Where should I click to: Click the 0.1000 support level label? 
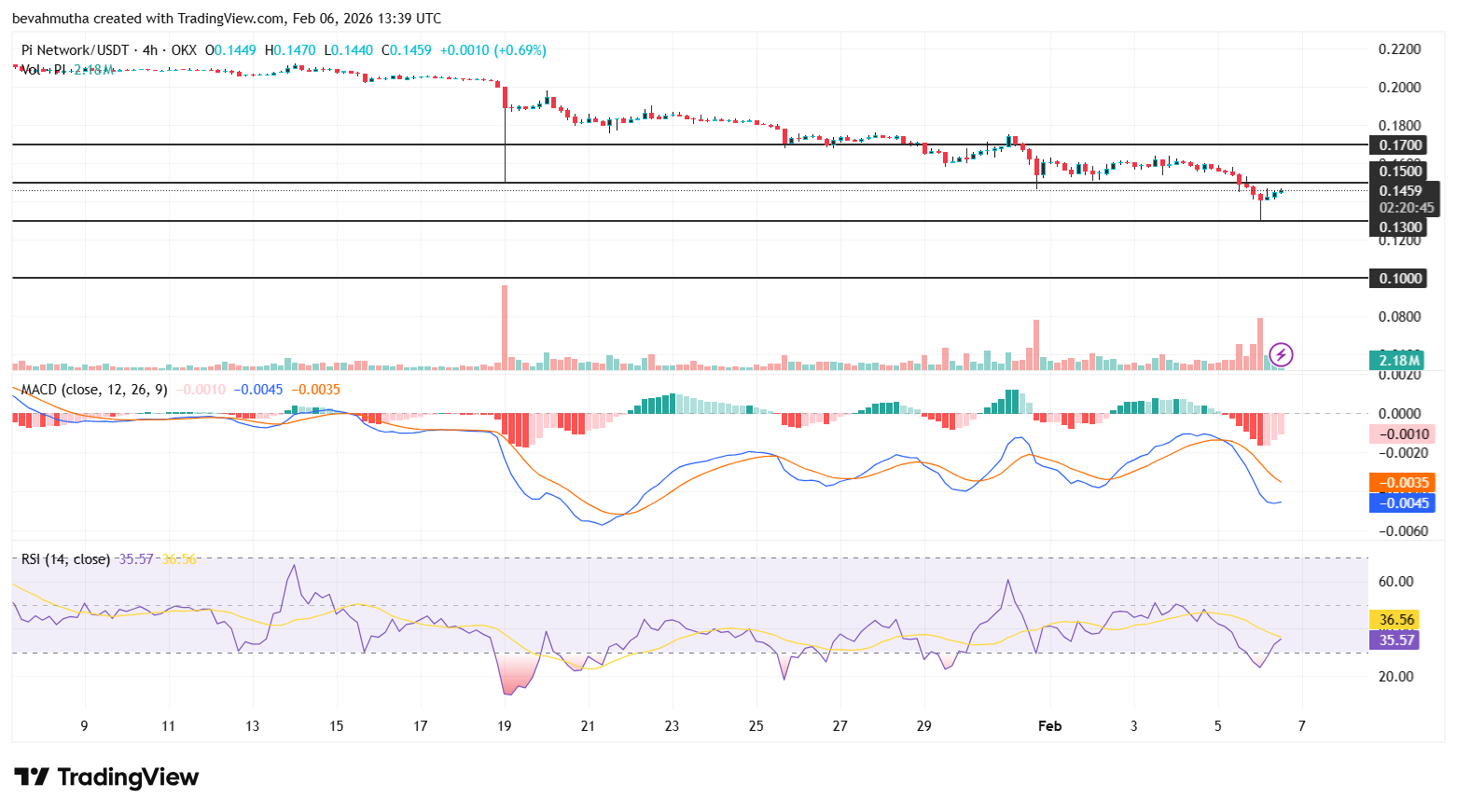(1400, 277)
